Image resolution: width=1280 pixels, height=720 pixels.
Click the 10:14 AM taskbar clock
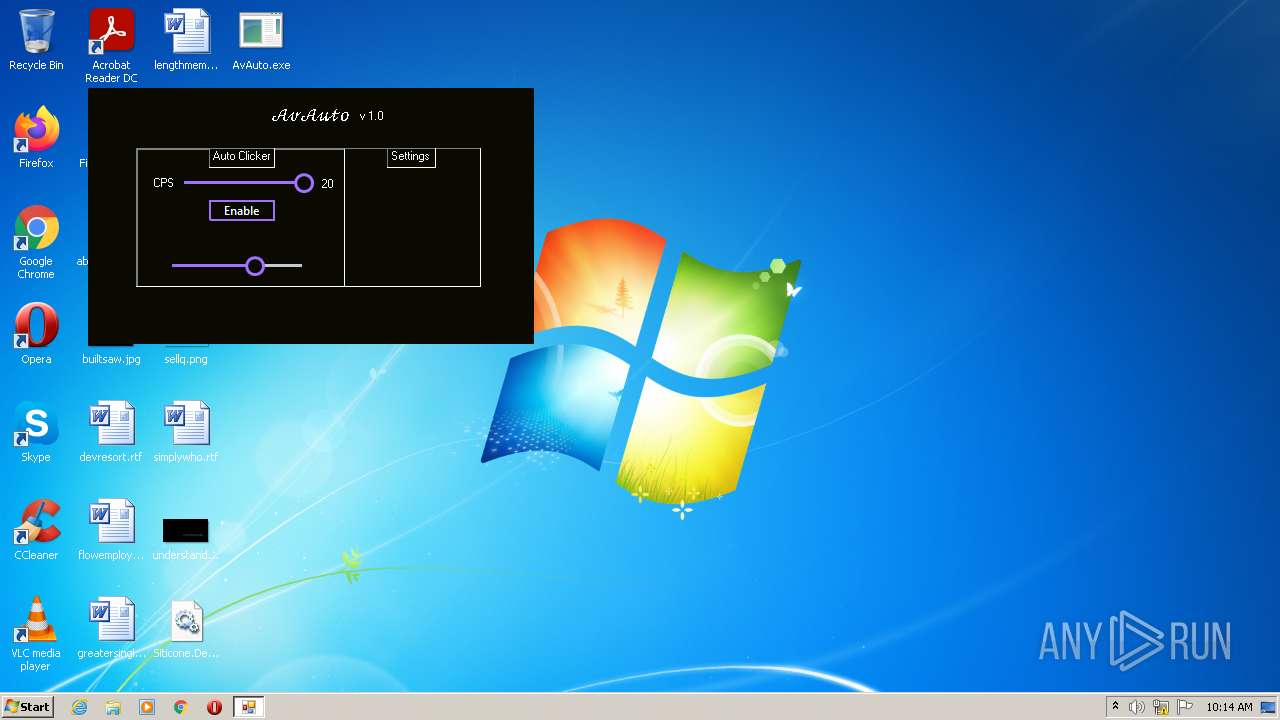pyautogui.click(x=1229, y=707)
